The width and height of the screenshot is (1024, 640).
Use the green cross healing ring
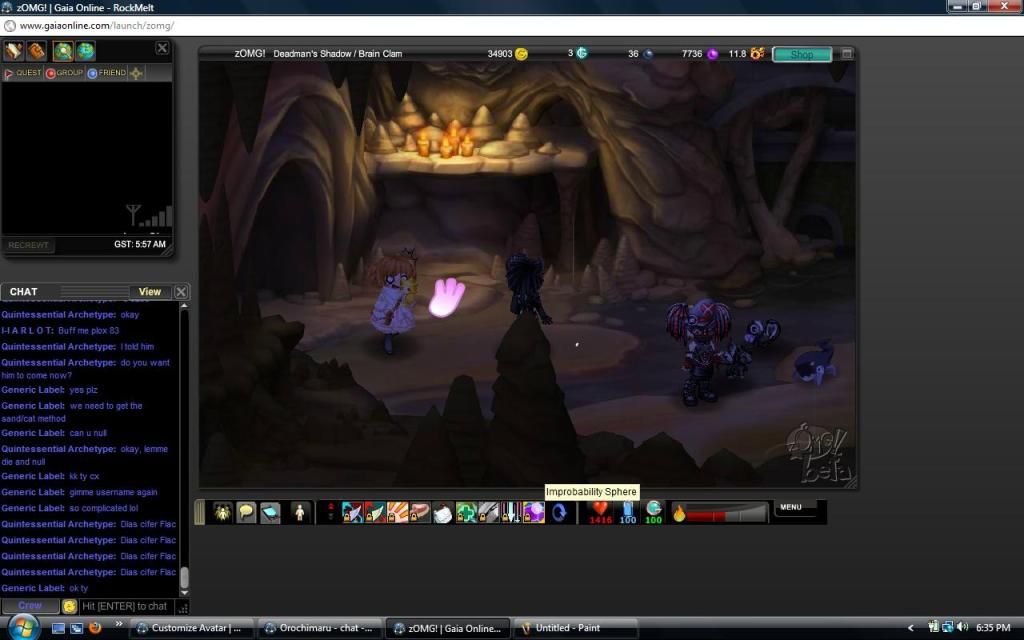pos(466,513)
